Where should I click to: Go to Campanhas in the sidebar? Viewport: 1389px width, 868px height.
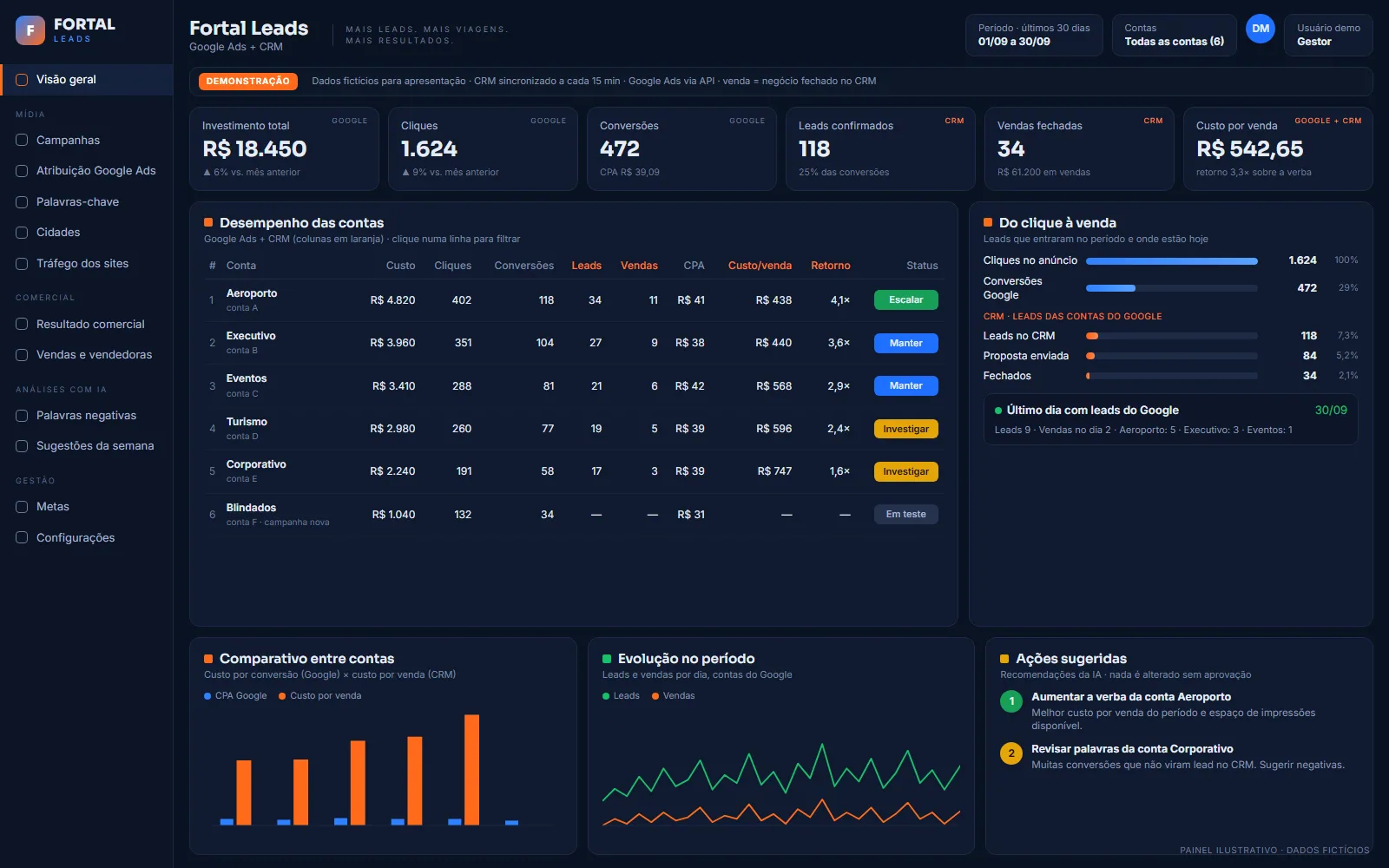click(x=87, y=141)
